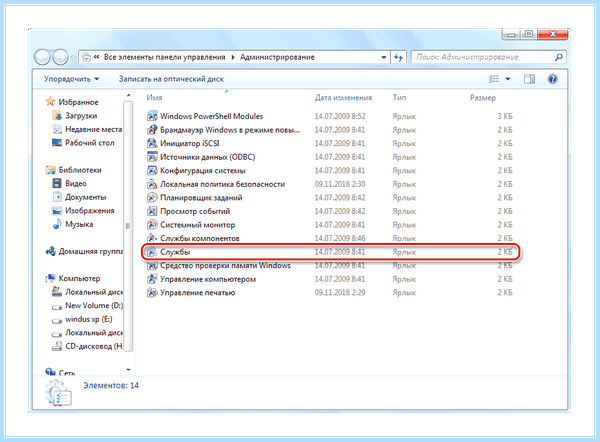Viewport: 600px width, 442px height.
Task: Select the Планировщик заданий icon
Action: click(152, 197)
